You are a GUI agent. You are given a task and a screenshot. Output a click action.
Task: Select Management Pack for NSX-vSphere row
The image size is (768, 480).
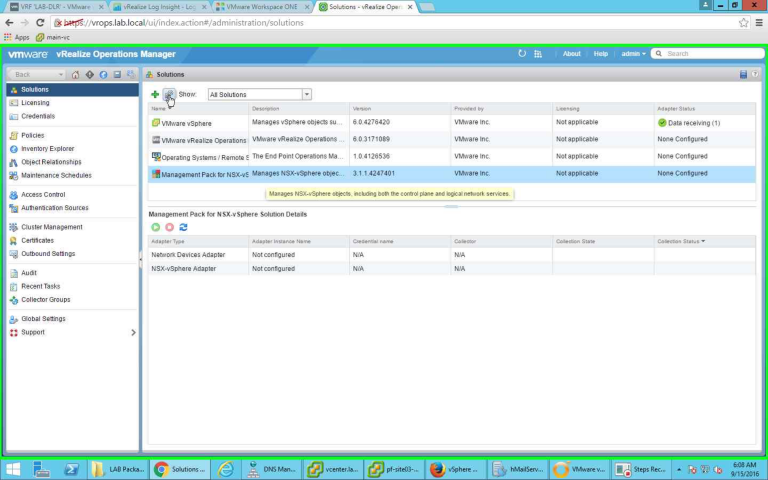point(452,174)
